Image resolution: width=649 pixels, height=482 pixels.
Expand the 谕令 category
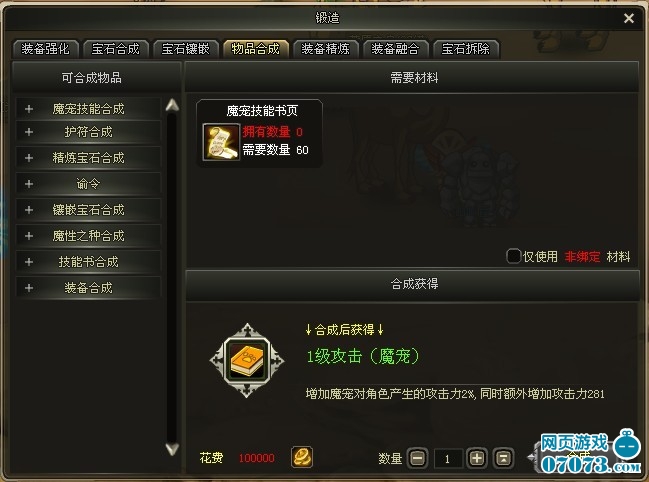pos(88,184)
